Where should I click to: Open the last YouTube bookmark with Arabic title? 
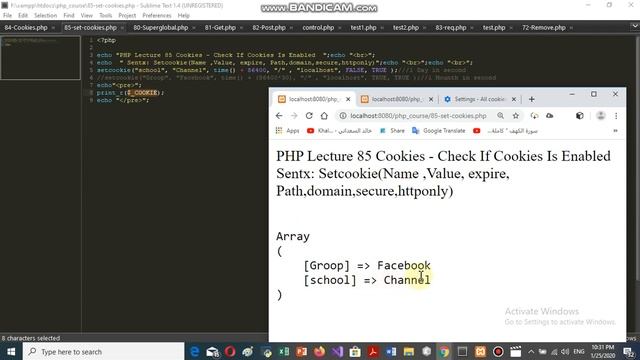click(x=505, y=131)
